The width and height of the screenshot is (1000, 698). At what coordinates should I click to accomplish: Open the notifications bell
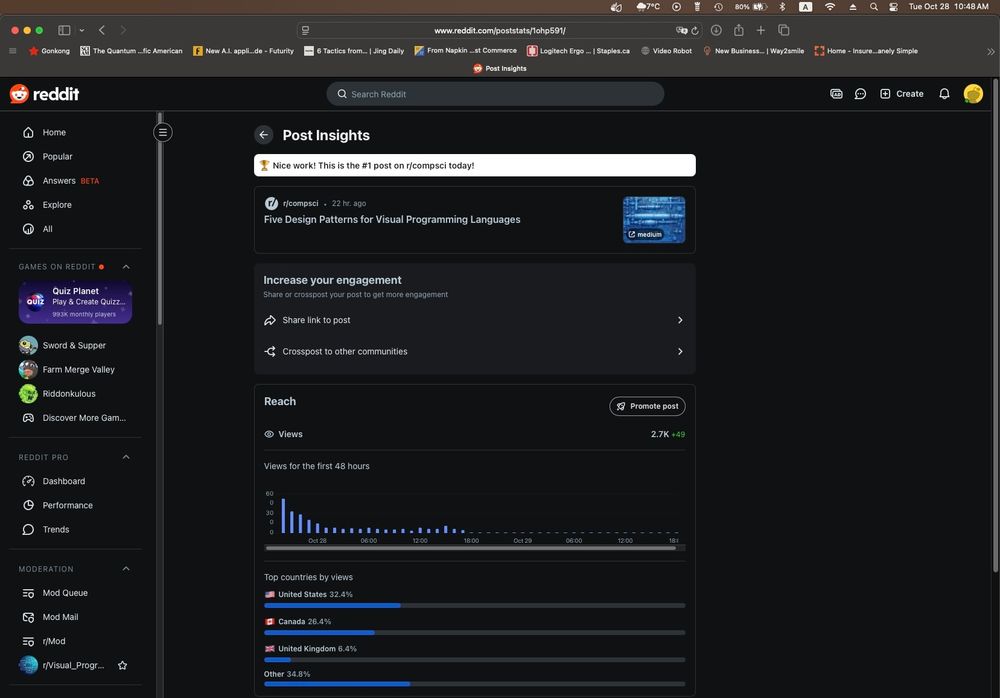(944, 94)
